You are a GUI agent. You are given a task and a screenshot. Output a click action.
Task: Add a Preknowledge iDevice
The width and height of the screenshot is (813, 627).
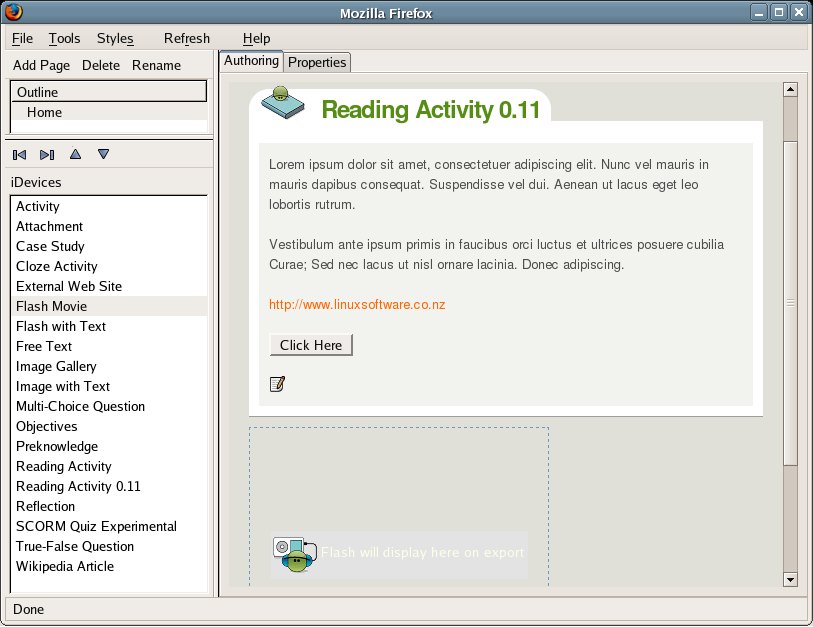pos(108,446)
